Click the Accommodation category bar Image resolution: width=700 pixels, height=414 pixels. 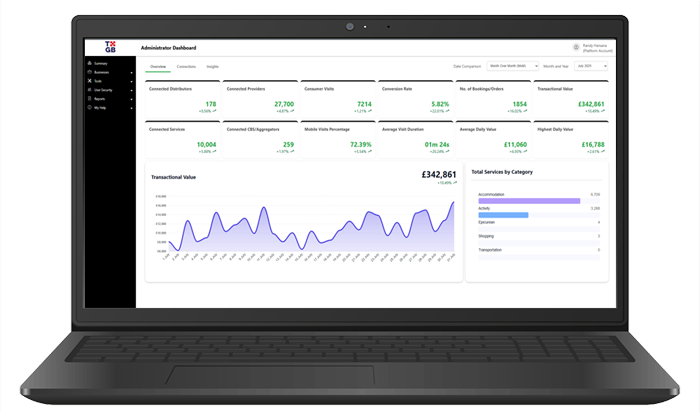[x=529, y=201]
